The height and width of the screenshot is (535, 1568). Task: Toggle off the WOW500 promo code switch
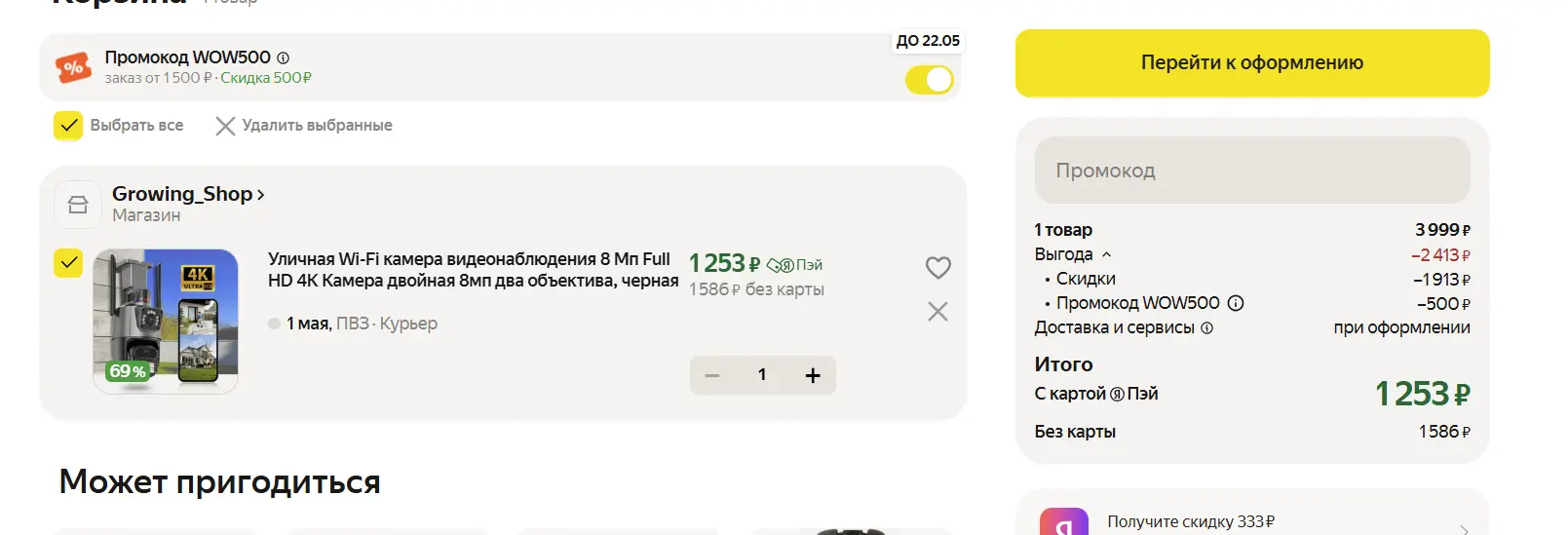tap(929, 80)
